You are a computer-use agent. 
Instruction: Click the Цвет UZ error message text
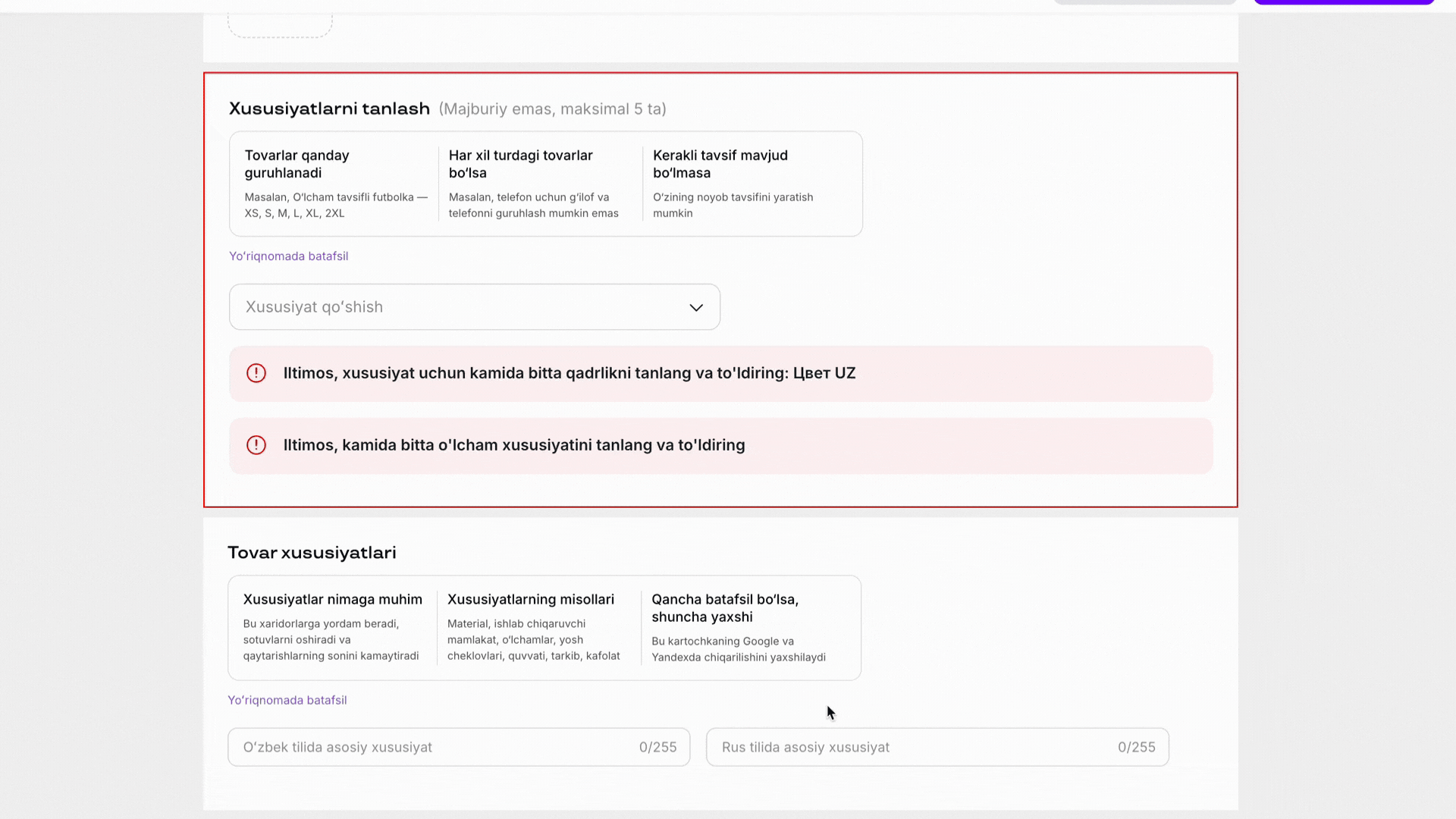click(x=570, y=373)
